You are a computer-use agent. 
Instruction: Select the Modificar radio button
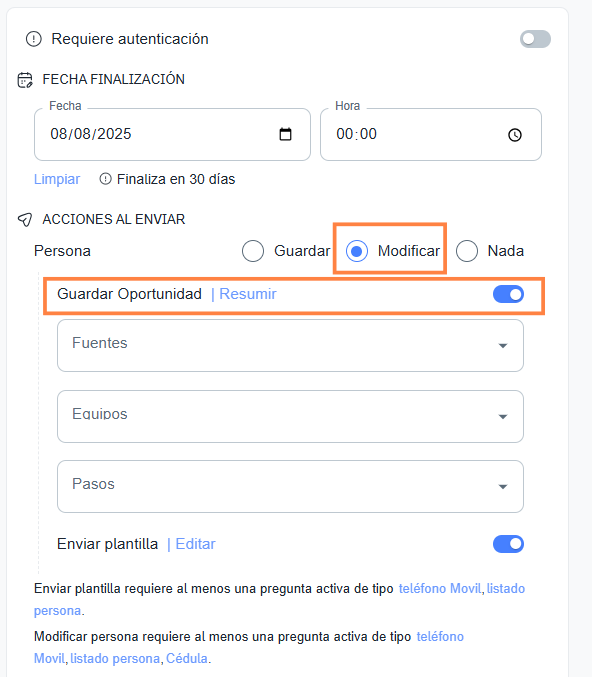point(357,251)
